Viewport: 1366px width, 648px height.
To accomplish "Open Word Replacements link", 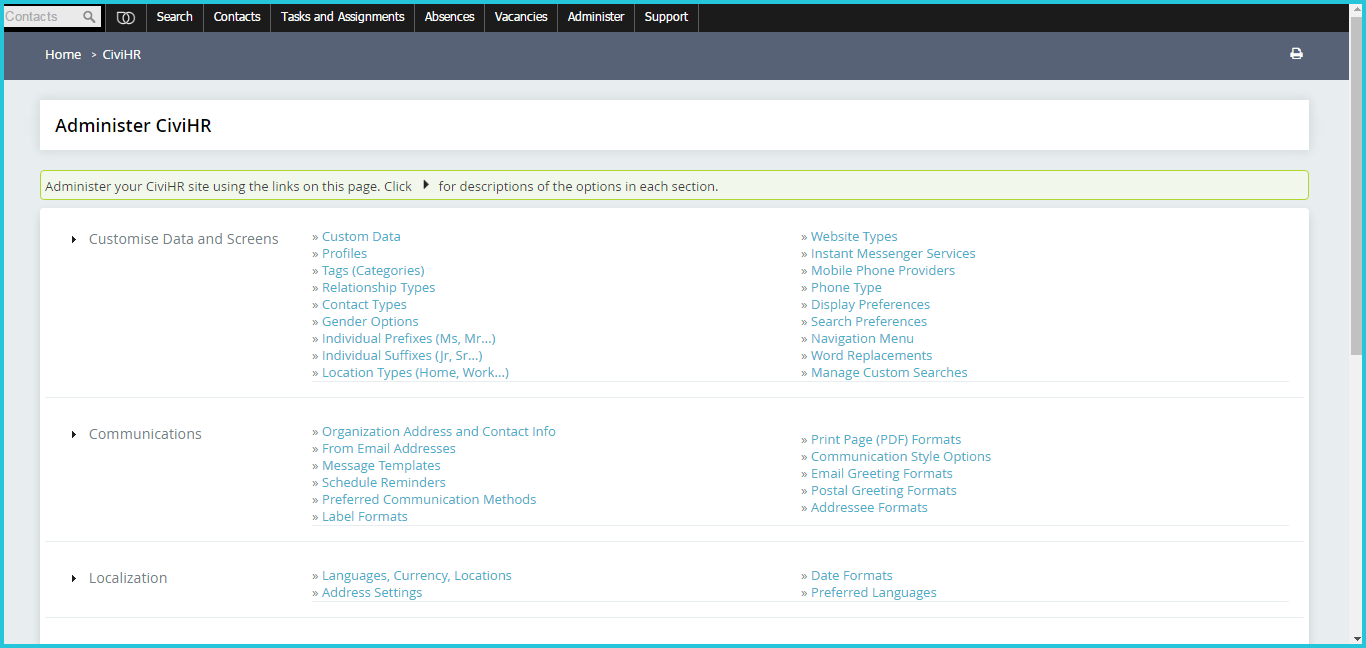I will (871, 356).
